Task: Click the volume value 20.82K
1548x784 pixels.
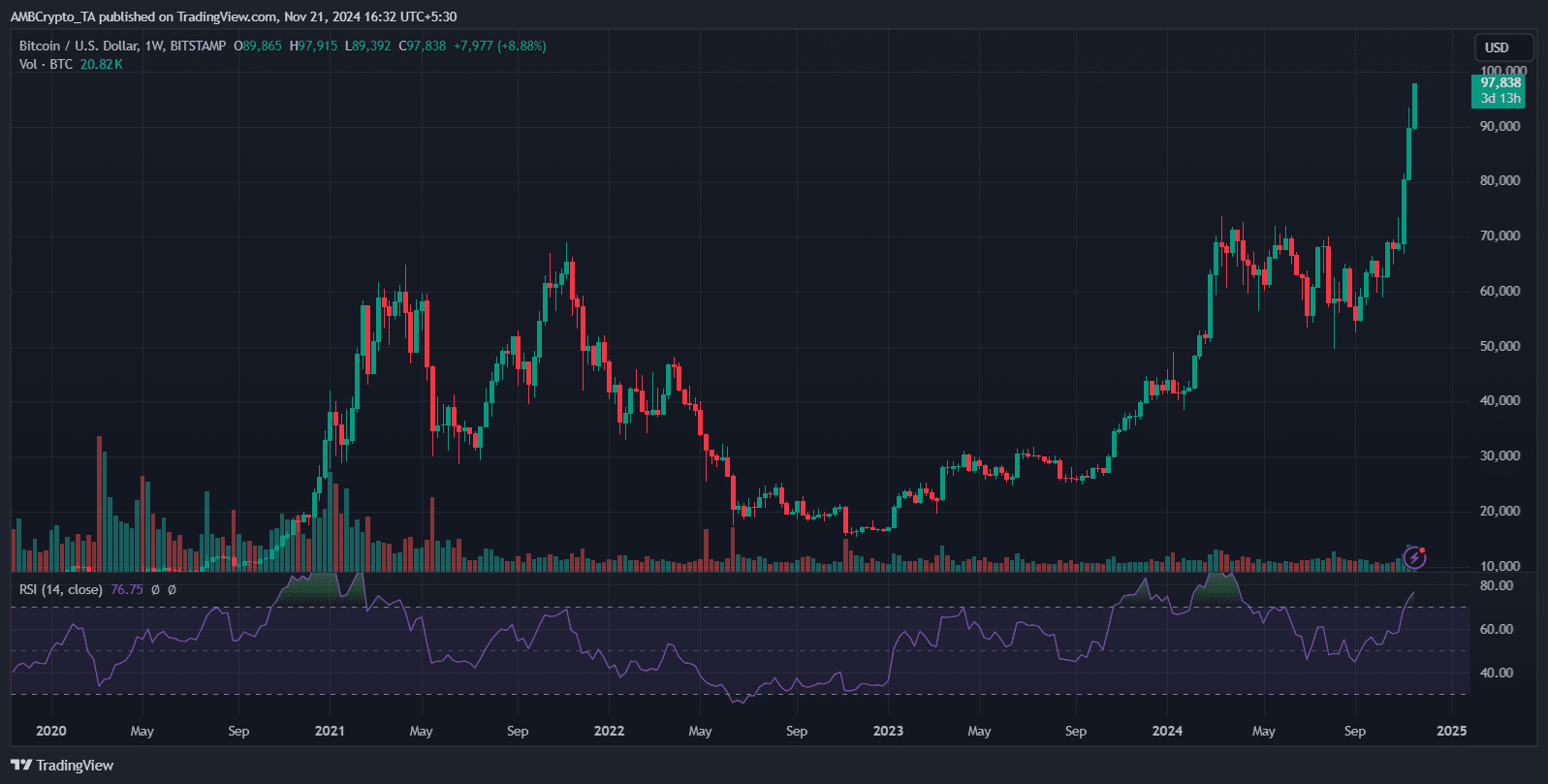Action: click(101, 64)
